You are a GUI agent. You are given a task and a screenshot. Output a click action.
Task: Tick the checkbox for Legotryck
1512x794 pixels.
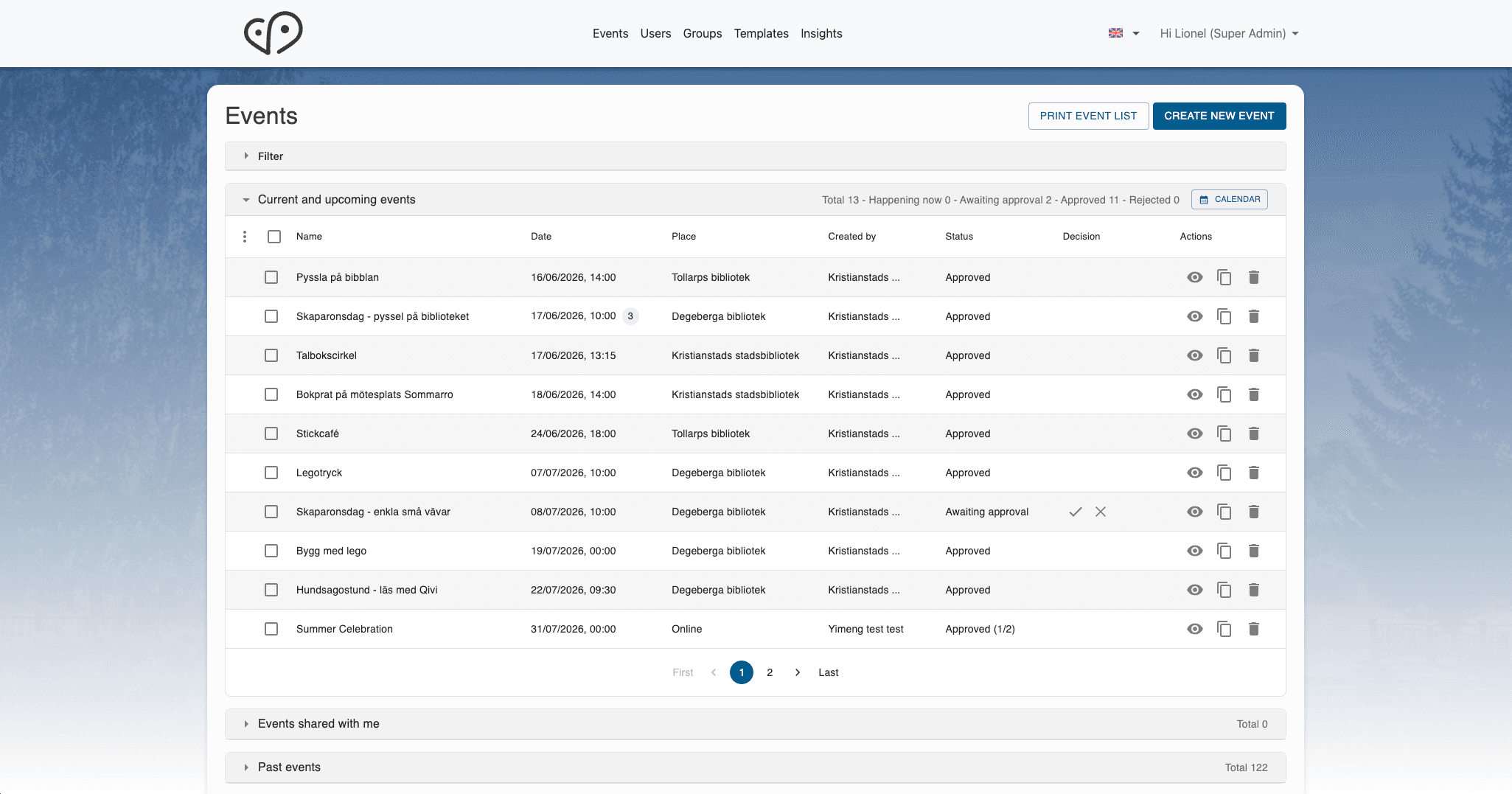point(271,473)
